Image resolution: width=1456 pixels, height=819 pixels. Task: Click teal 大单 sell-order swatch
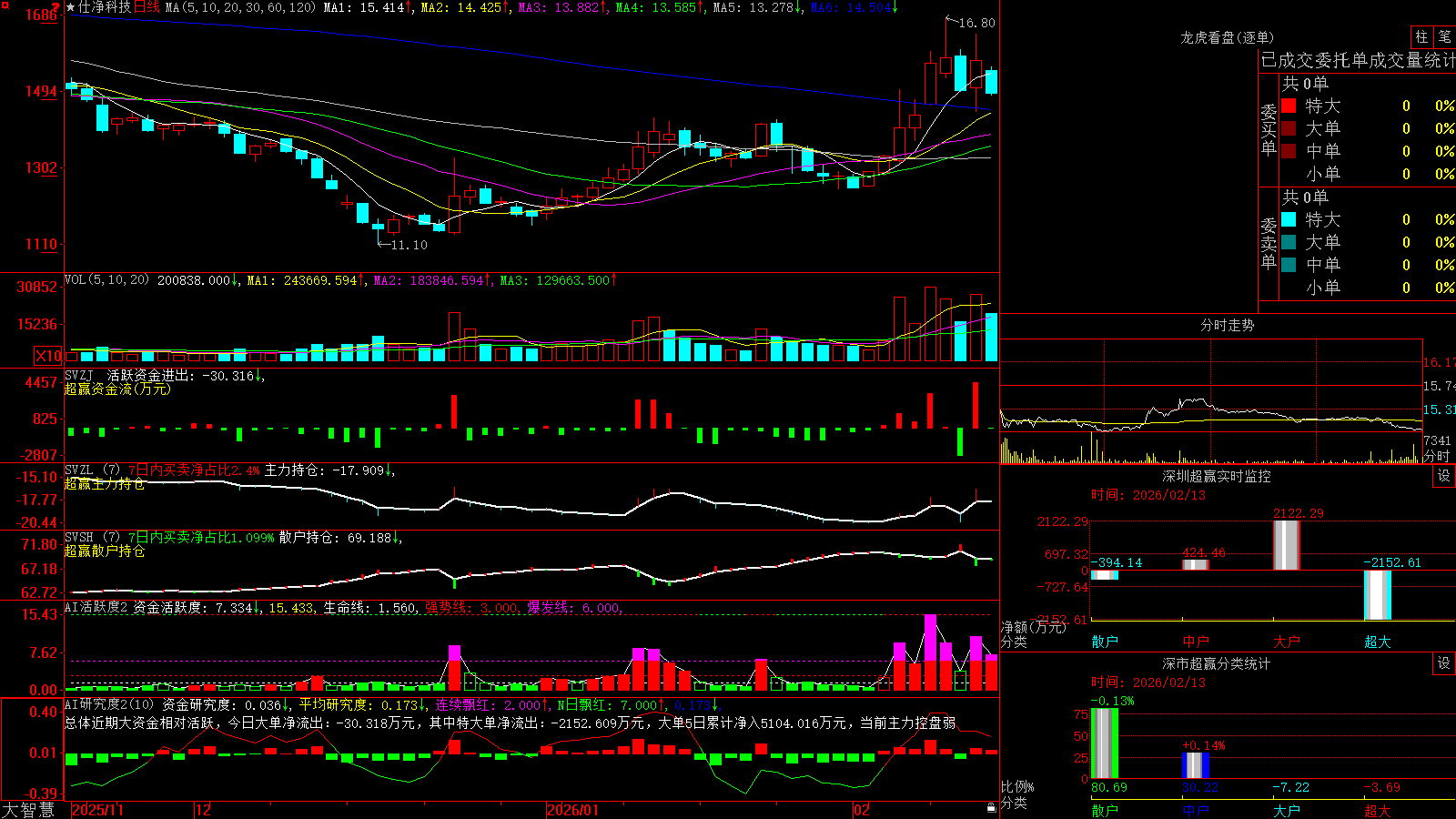(x=1289, y=242)
